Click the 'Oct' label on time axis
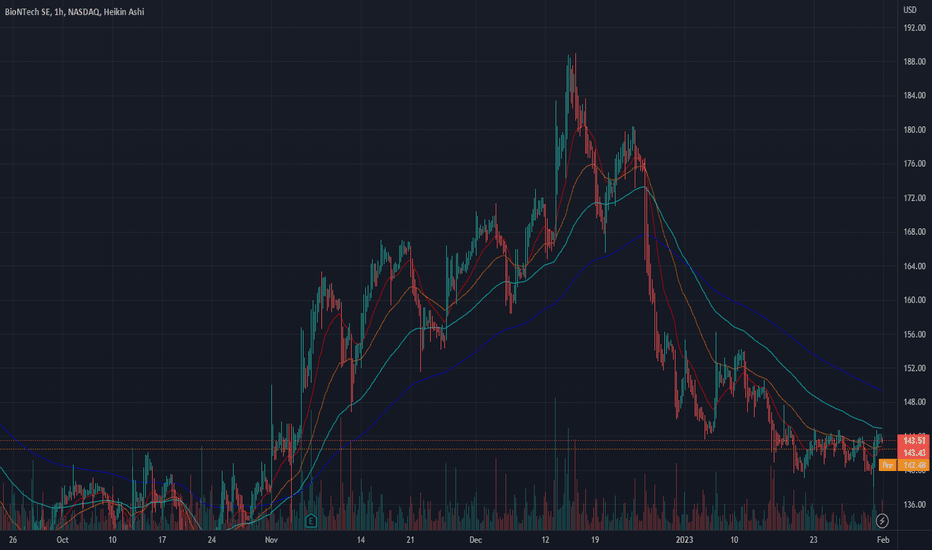The image size is (932, 550). (62, 540)
